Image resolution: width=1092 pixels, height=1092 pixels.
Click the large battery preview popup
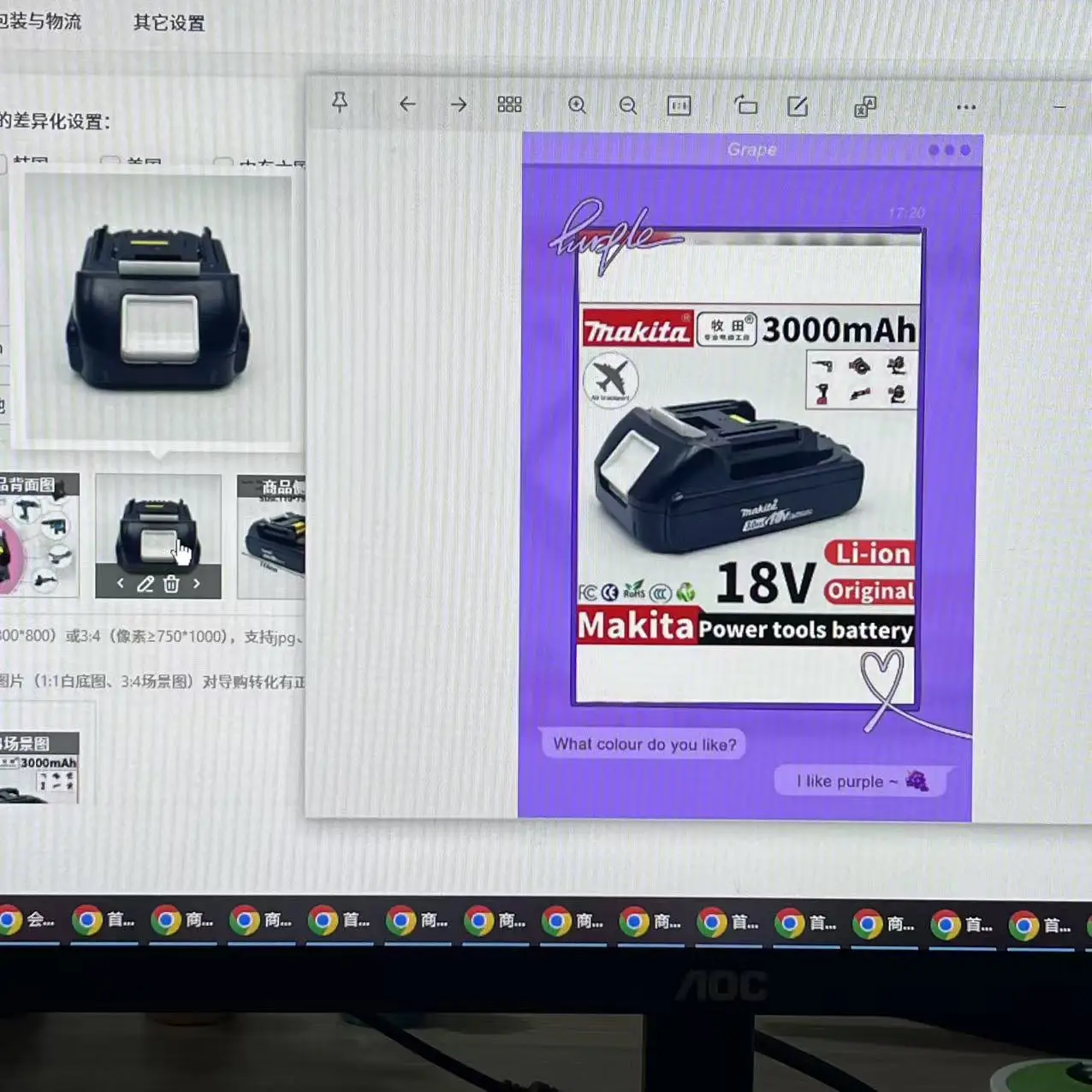pyautogui.click(x=158, y=308)
